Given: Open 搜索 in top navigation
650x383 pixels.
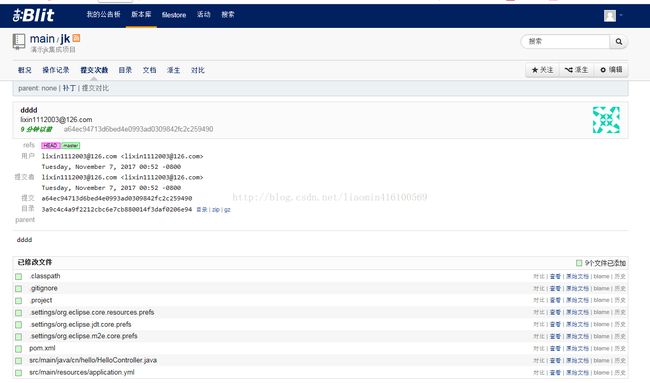Looking at the screenshot, I should (x=228, y=15).
